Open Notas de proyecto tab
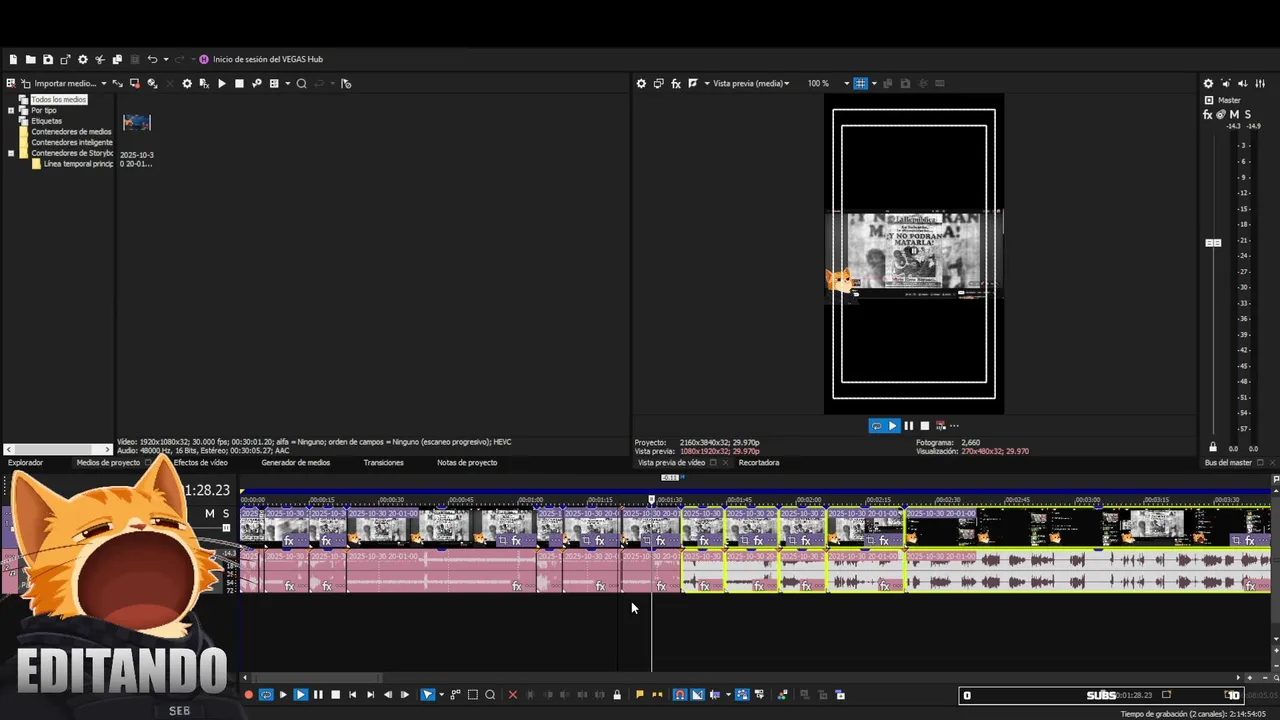The width and height of the screenshot is (1280, 720). tap(467, 463)
